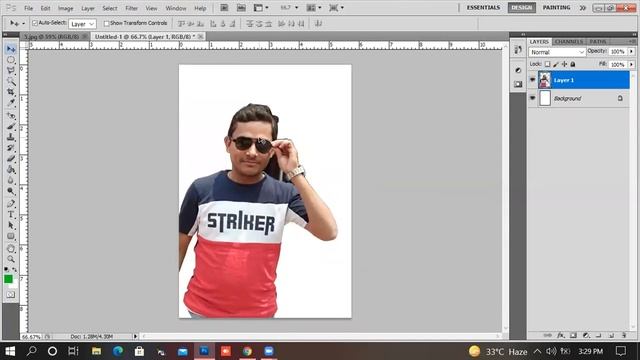Open the Adjustments panel icon
This screenshot has height=360, width=640.
click(x=518, y=70)
